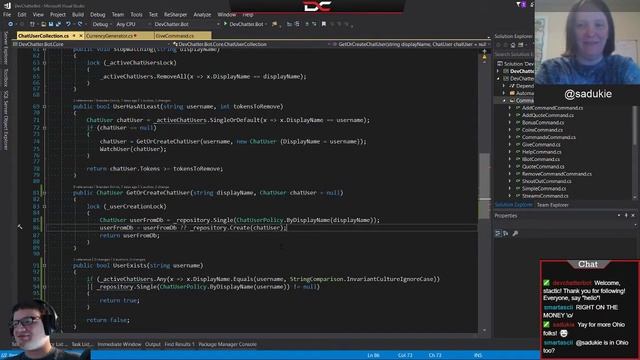
Task: Click the Undo toolbar icon
Action: point(69,24)
